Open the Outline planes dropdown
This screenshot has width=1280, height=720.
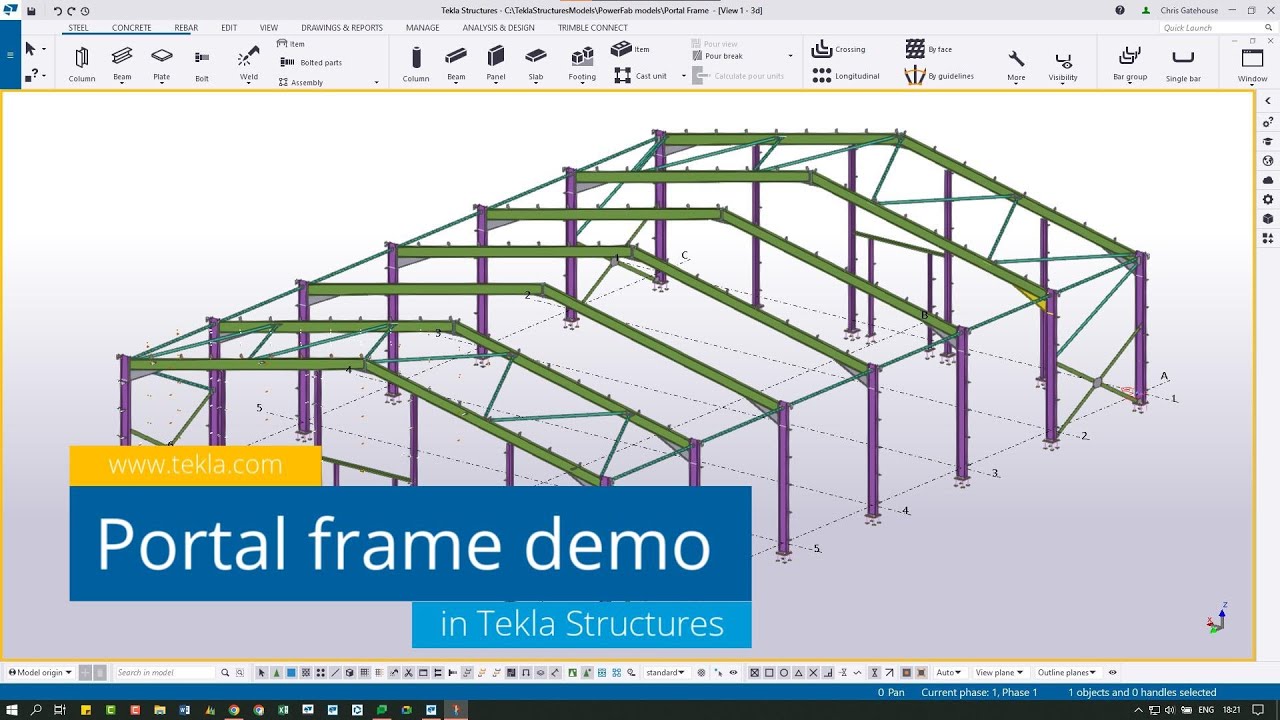click(x=1067, y=673)
